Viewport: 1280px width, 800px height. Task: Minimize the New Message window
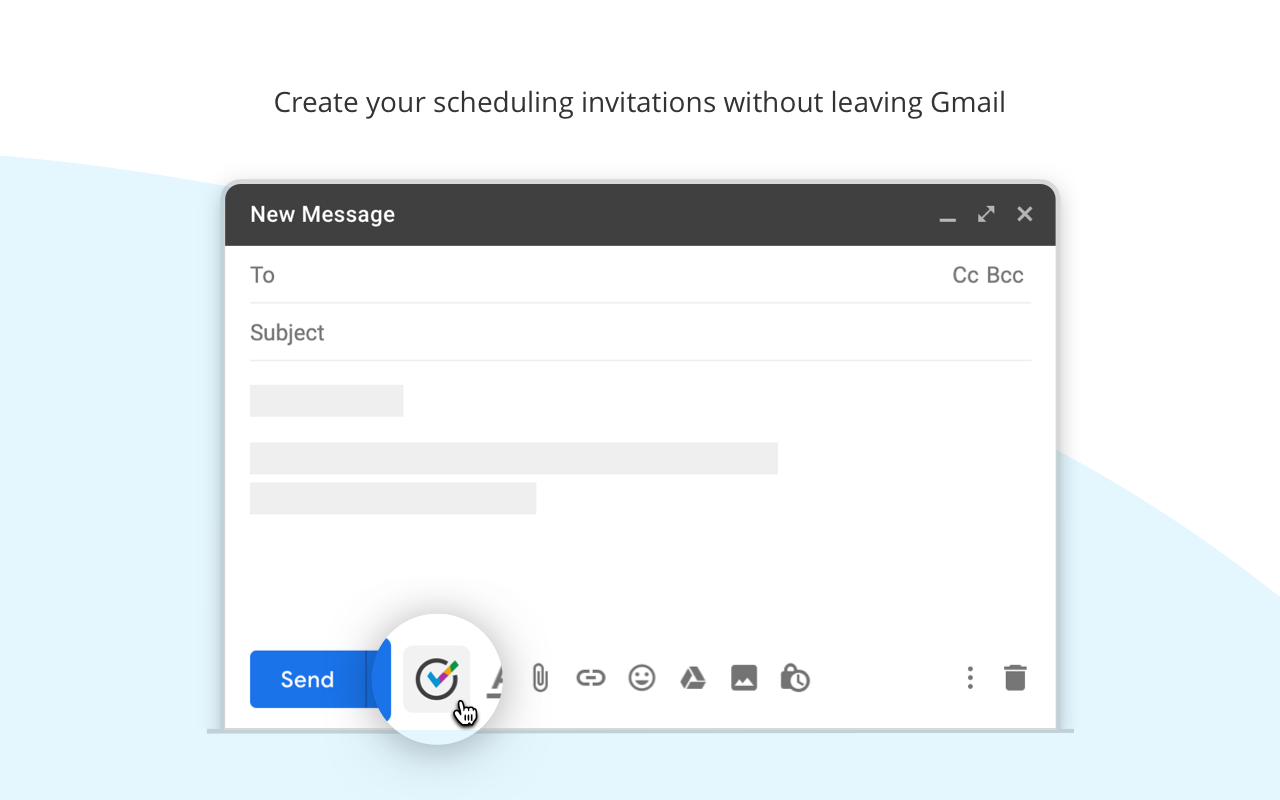tap(946, 215)
